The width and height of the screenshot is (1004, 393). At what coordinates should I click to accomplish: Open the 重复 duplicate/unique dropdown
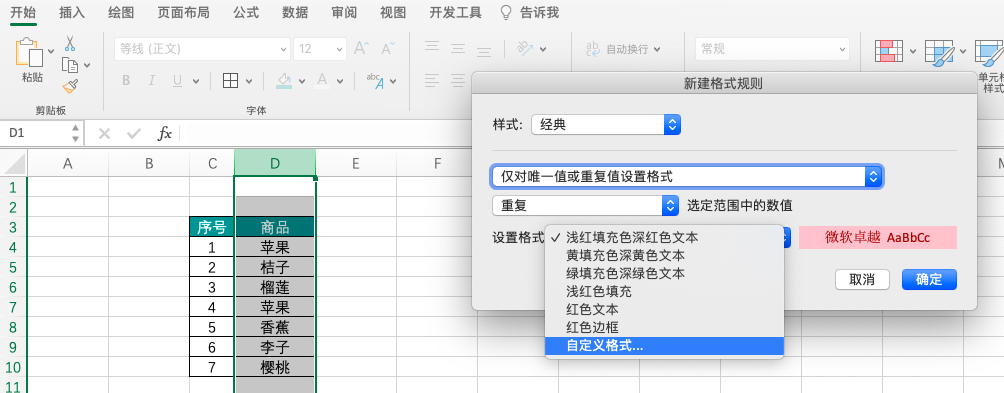pos(585,205)
